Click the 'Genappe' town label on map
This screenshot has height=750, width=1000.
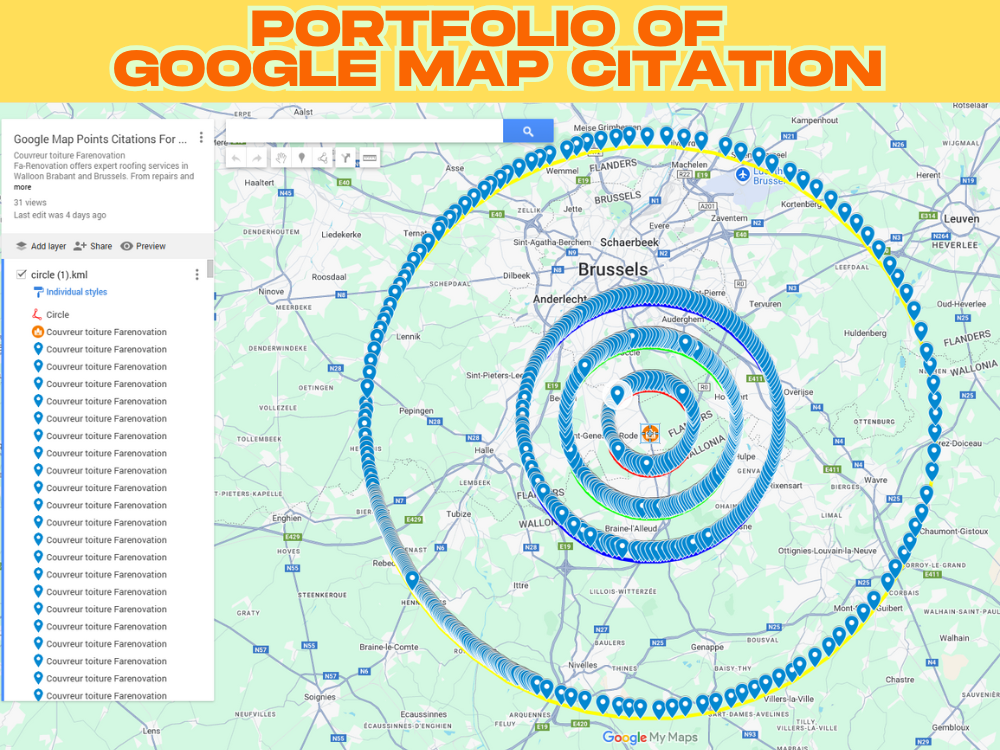707,647
